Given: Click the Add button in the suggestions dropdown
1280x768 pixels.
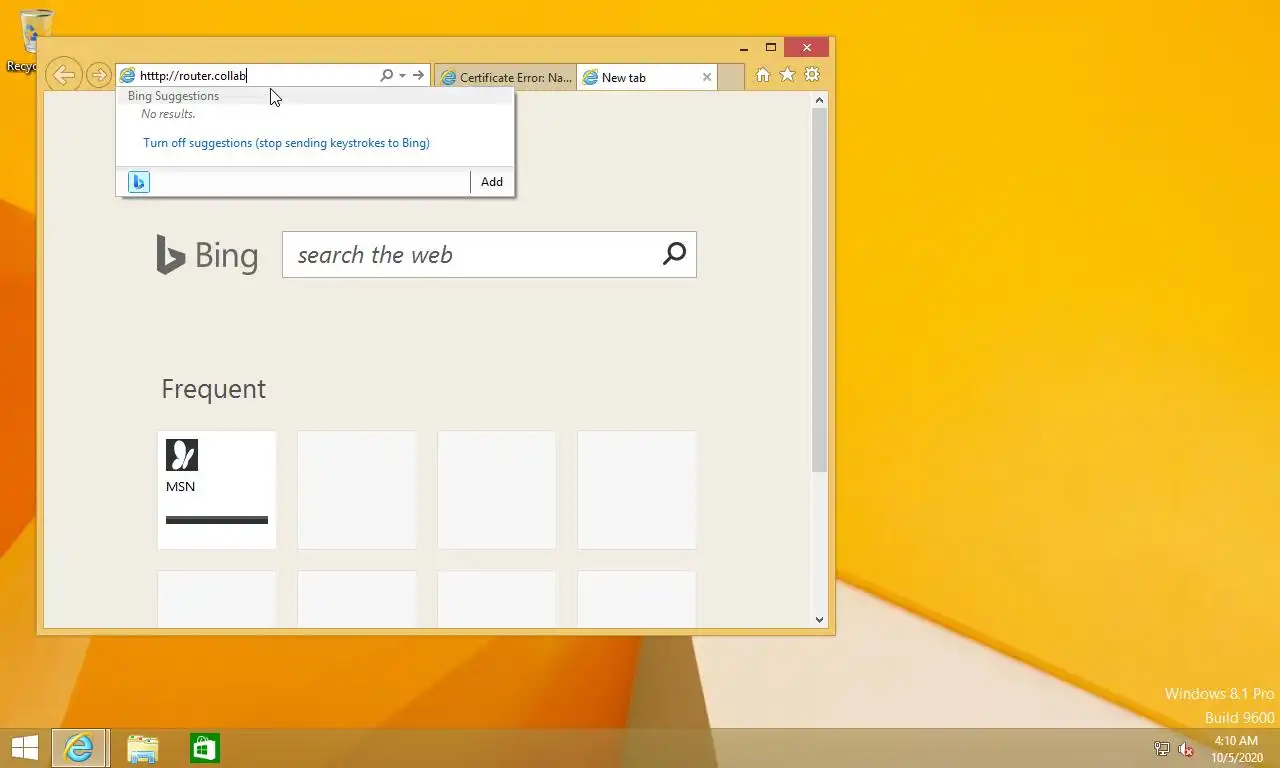Looking at the screenshot, I should [x=492, y=182].
